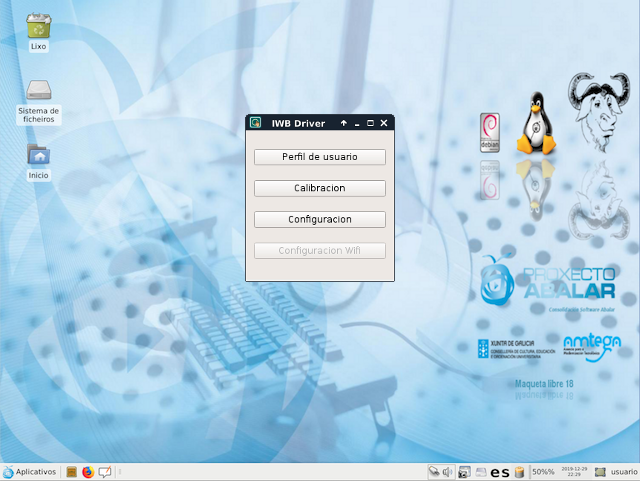Launch Firefox from the bottom panel
Viewport: 640px width, 481px height.
coord(87,472)
